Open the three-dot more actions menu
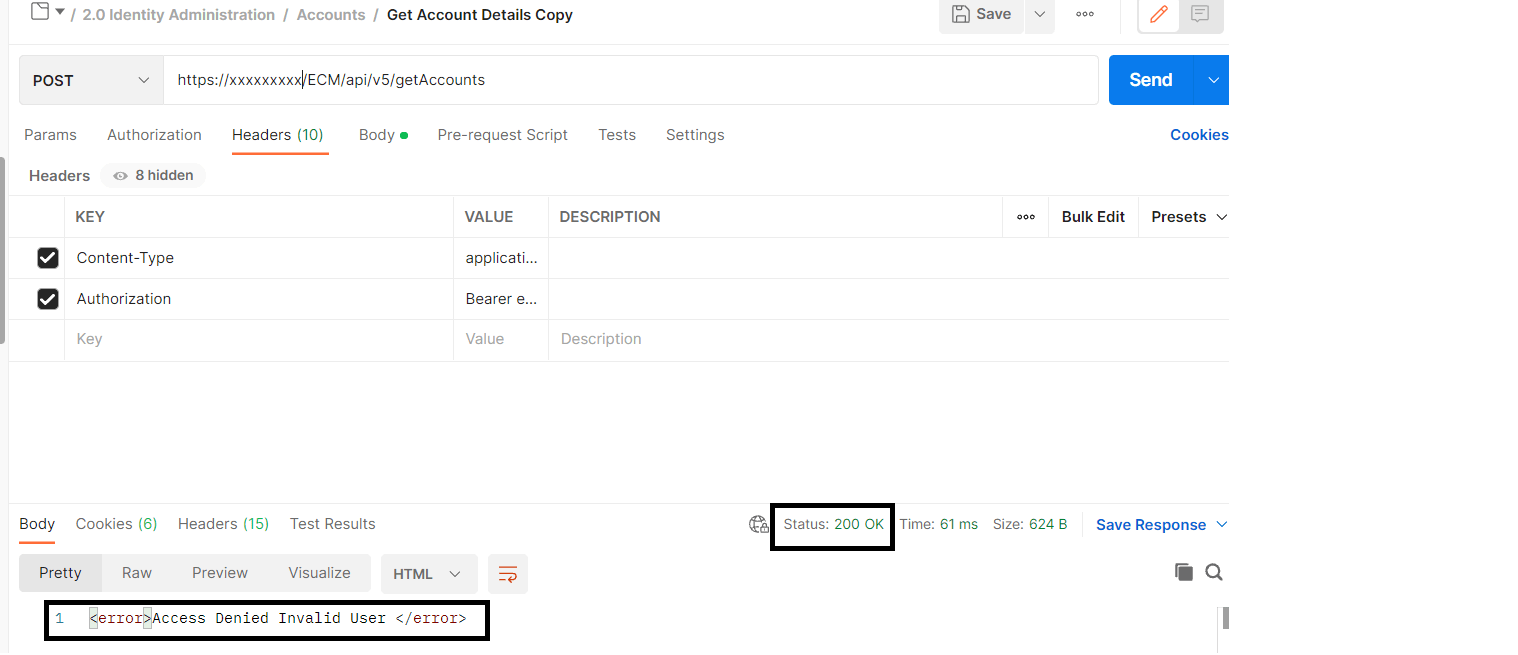This screenshot has height=655, width=1518. [1085, 15]
